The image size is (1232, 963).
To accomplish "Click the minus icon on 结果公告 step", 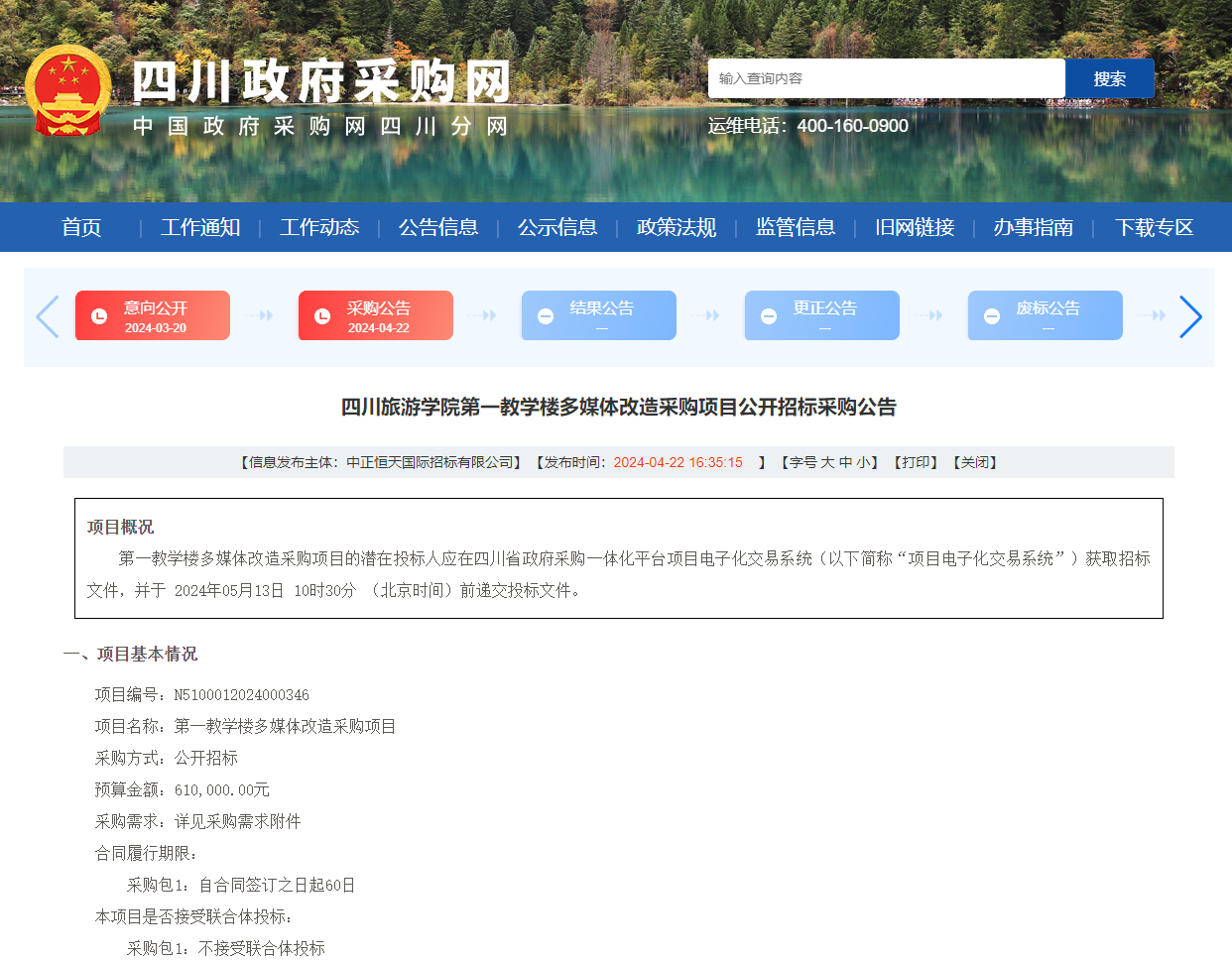I will coord(546,316).
